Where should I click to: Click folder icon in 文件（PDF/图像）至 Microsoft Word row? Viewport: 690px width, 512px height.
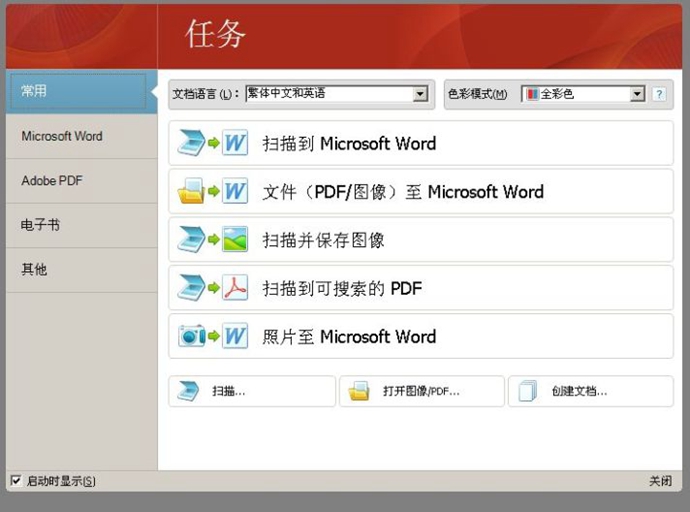tap(191, 191)
